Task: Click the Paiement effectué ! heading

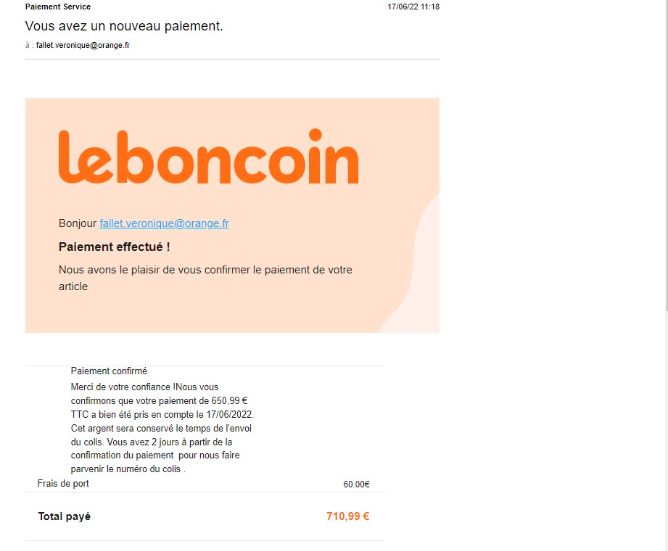Action: 114,247
